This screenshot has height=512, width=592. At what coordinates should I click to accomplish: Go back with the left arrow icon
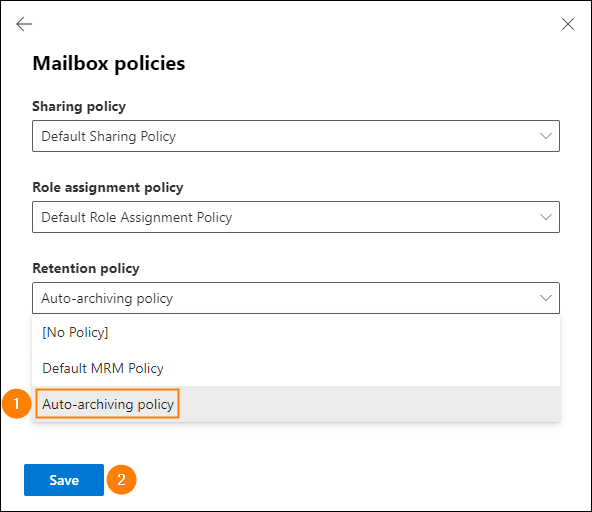pos(24,24)
